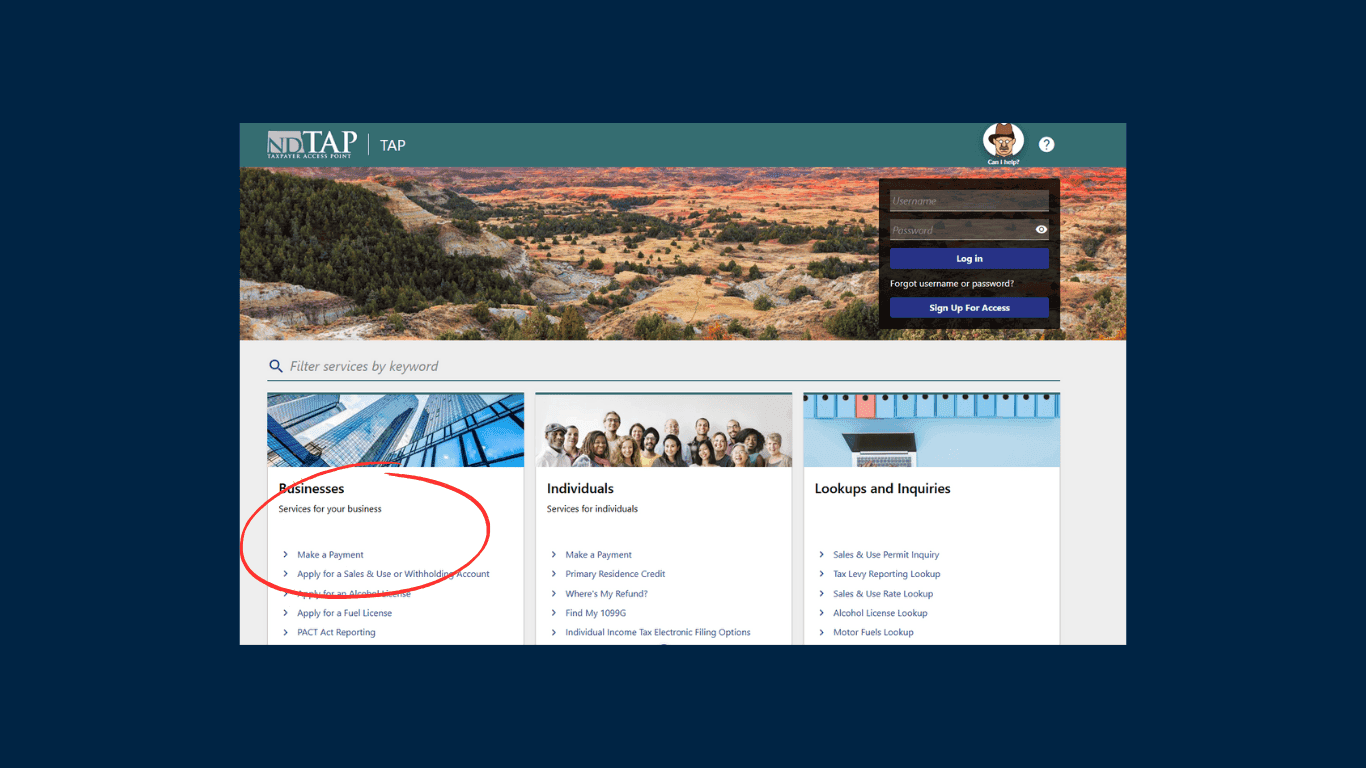Open Apply for a Fuel License

[x=344, y=613]
